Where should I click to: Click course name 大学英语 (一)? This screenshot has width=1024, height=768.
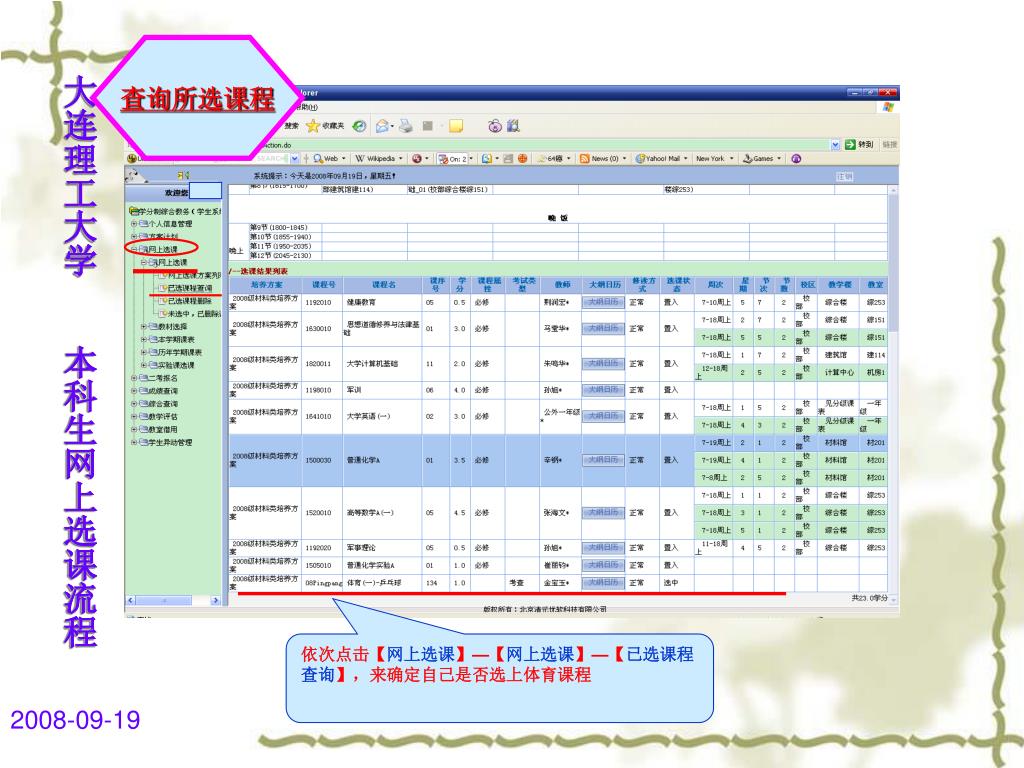(368, 416)
